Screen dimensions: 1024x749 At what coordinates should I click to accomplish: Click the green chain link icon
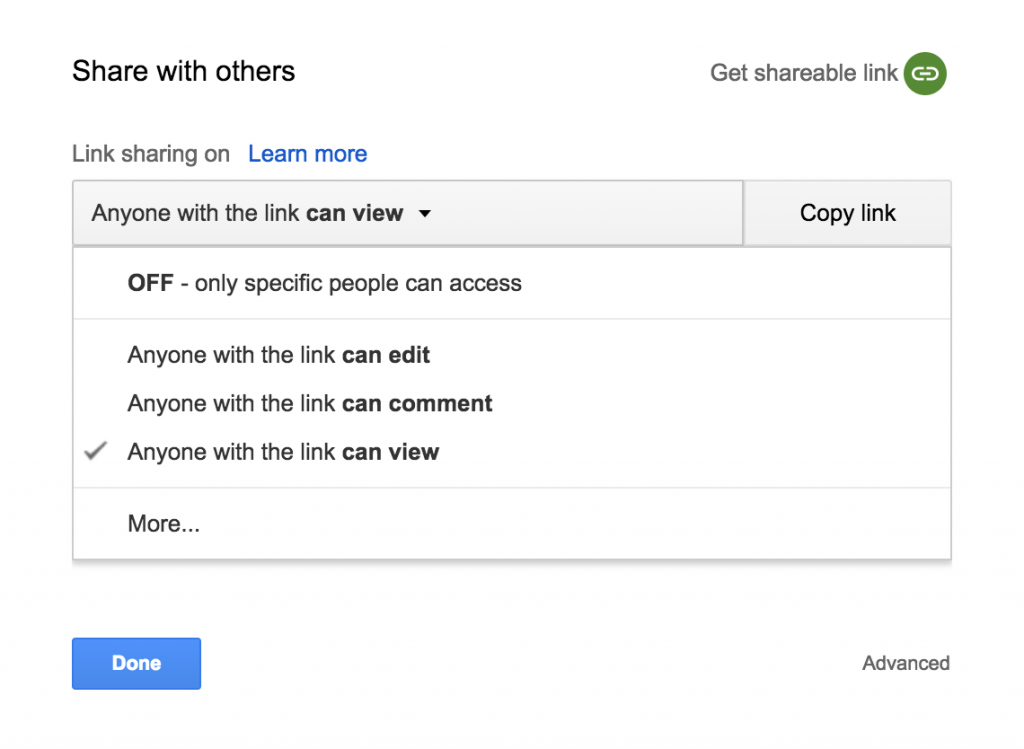(925, 74)
